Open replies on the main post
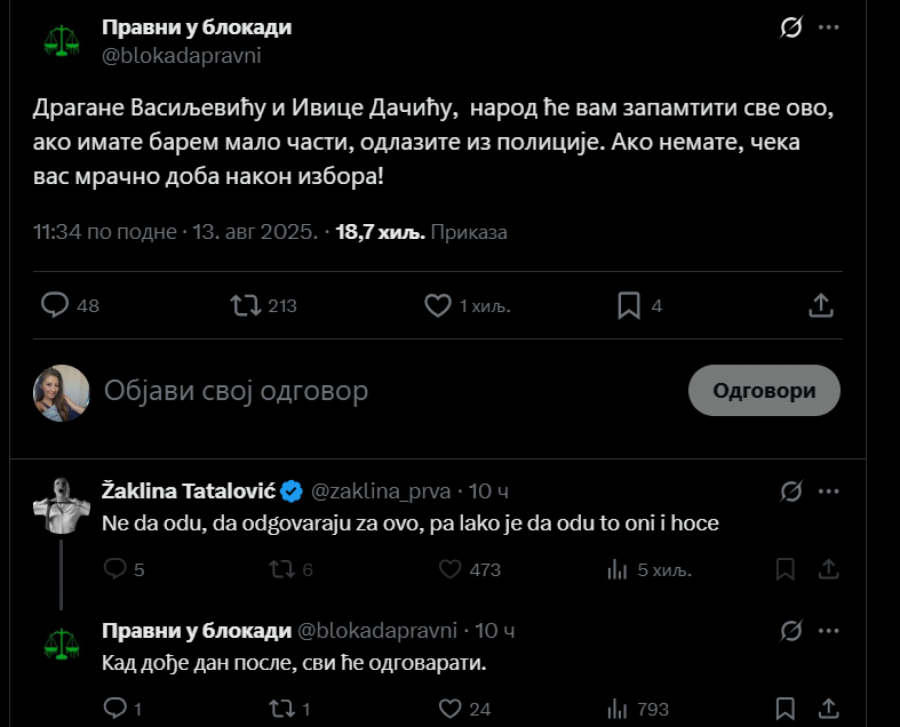Image resolution: width=900 pixels, height=727 pixels. [x=54, y=305]
